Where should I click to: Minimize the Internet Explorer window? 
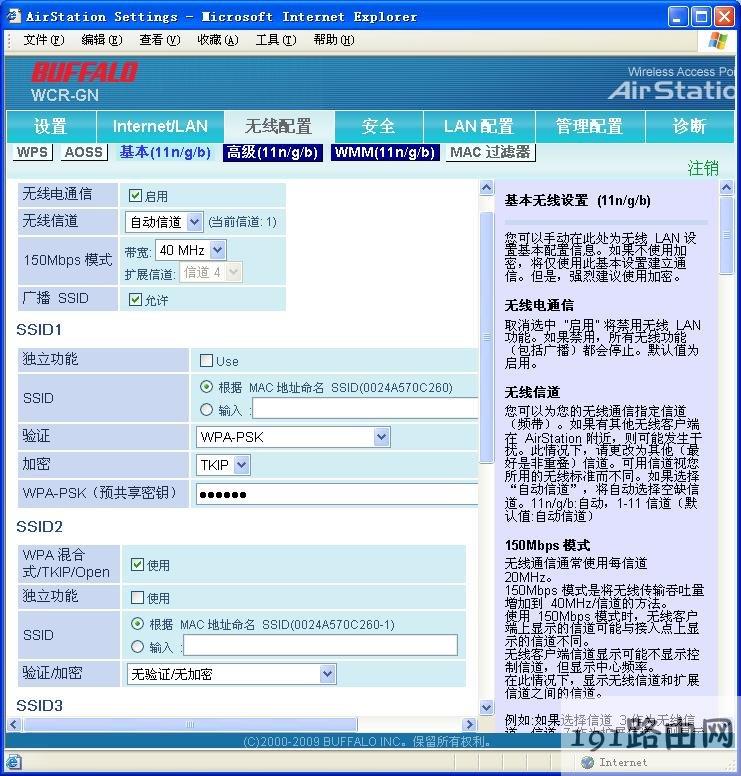[x=678, y=16]
